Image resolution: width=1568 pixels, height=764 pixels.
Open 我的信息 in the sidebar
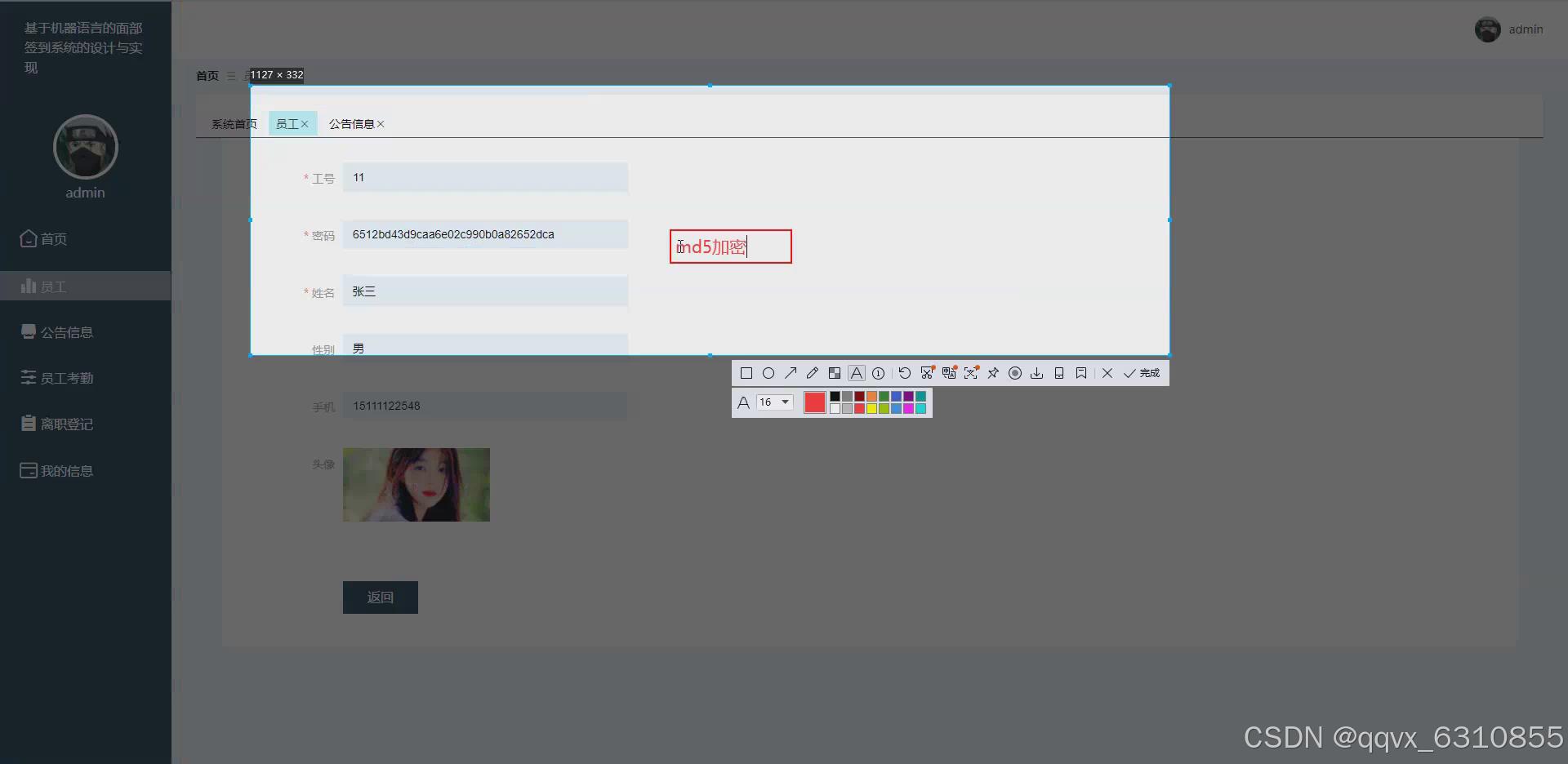(x=86, y=471)
